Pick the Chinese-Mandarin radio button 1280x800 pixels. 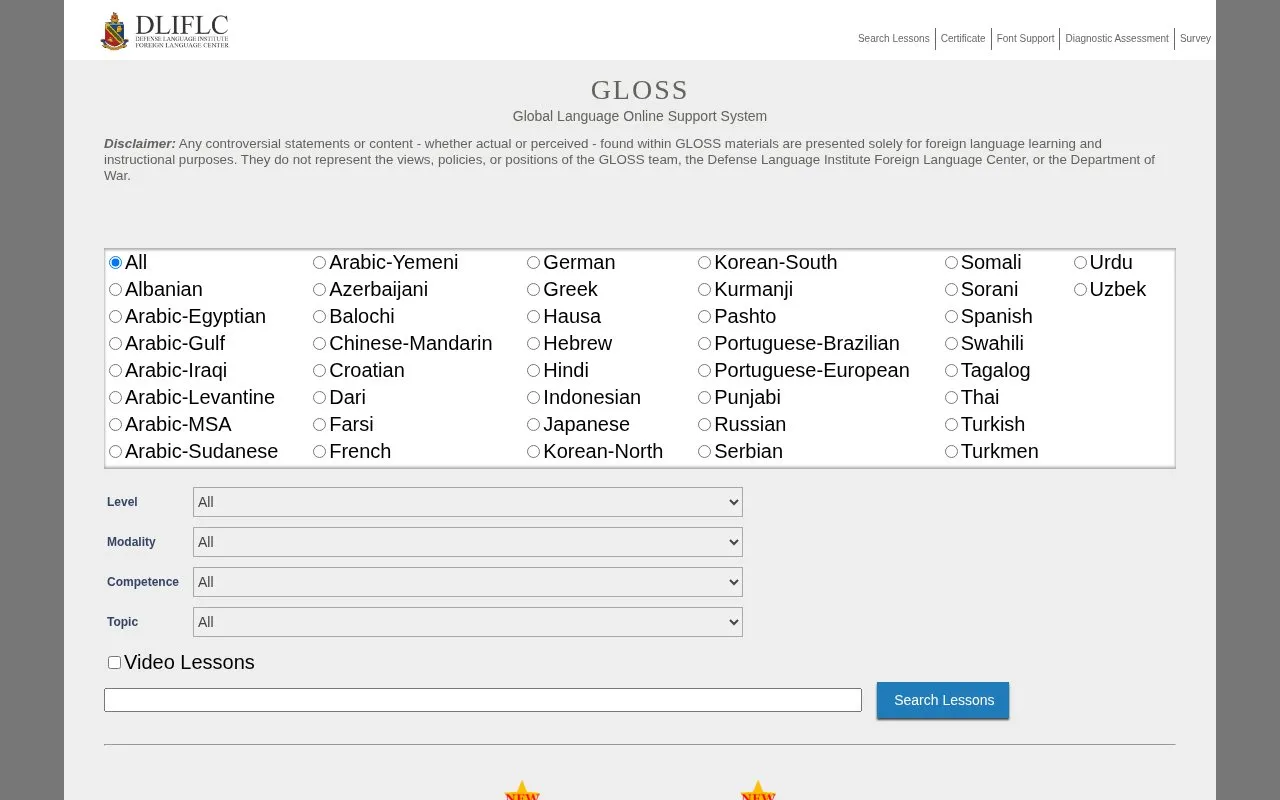[320, 344]
